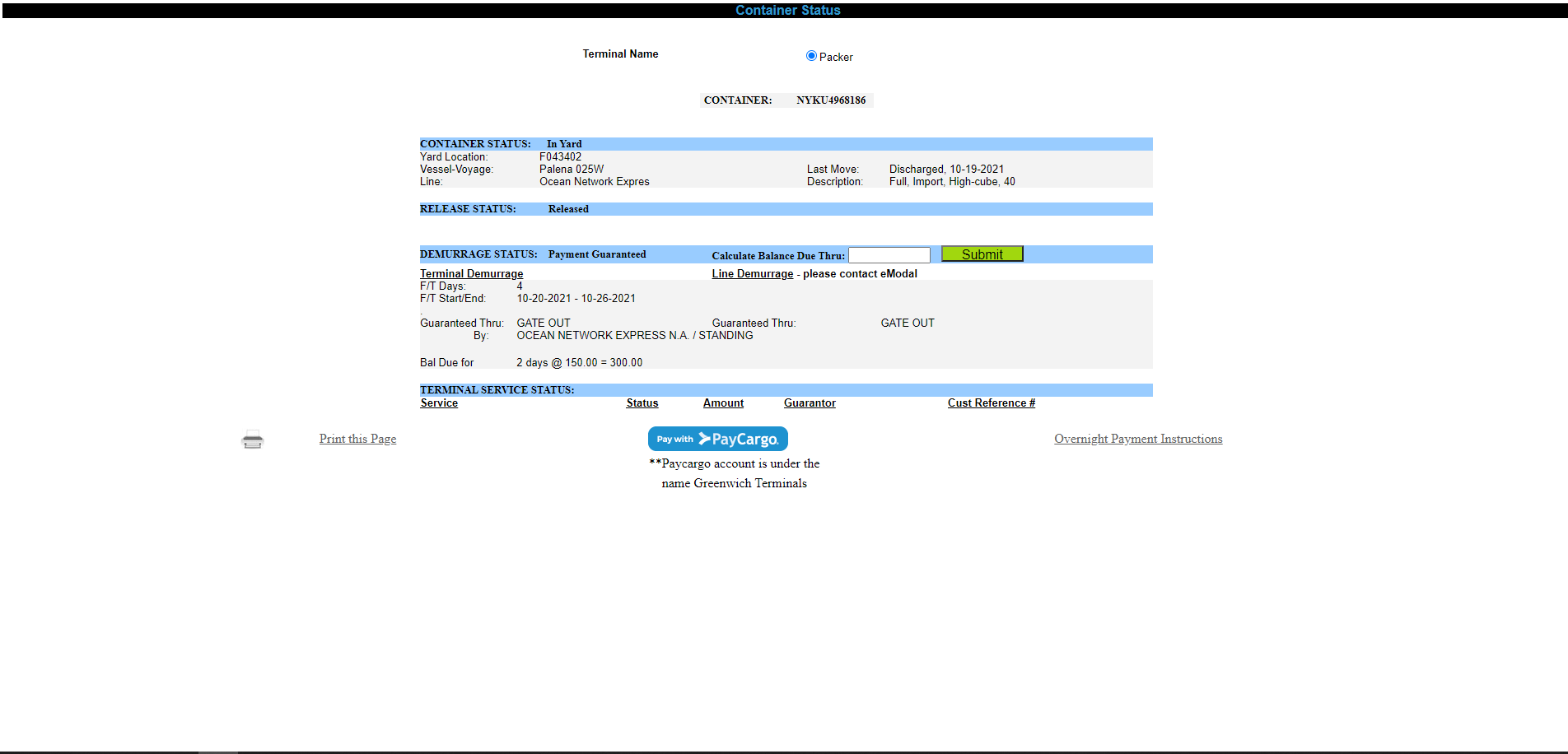Click the Container Status page title
This screenshot has height=754, width=1568.
pos(788,11)
